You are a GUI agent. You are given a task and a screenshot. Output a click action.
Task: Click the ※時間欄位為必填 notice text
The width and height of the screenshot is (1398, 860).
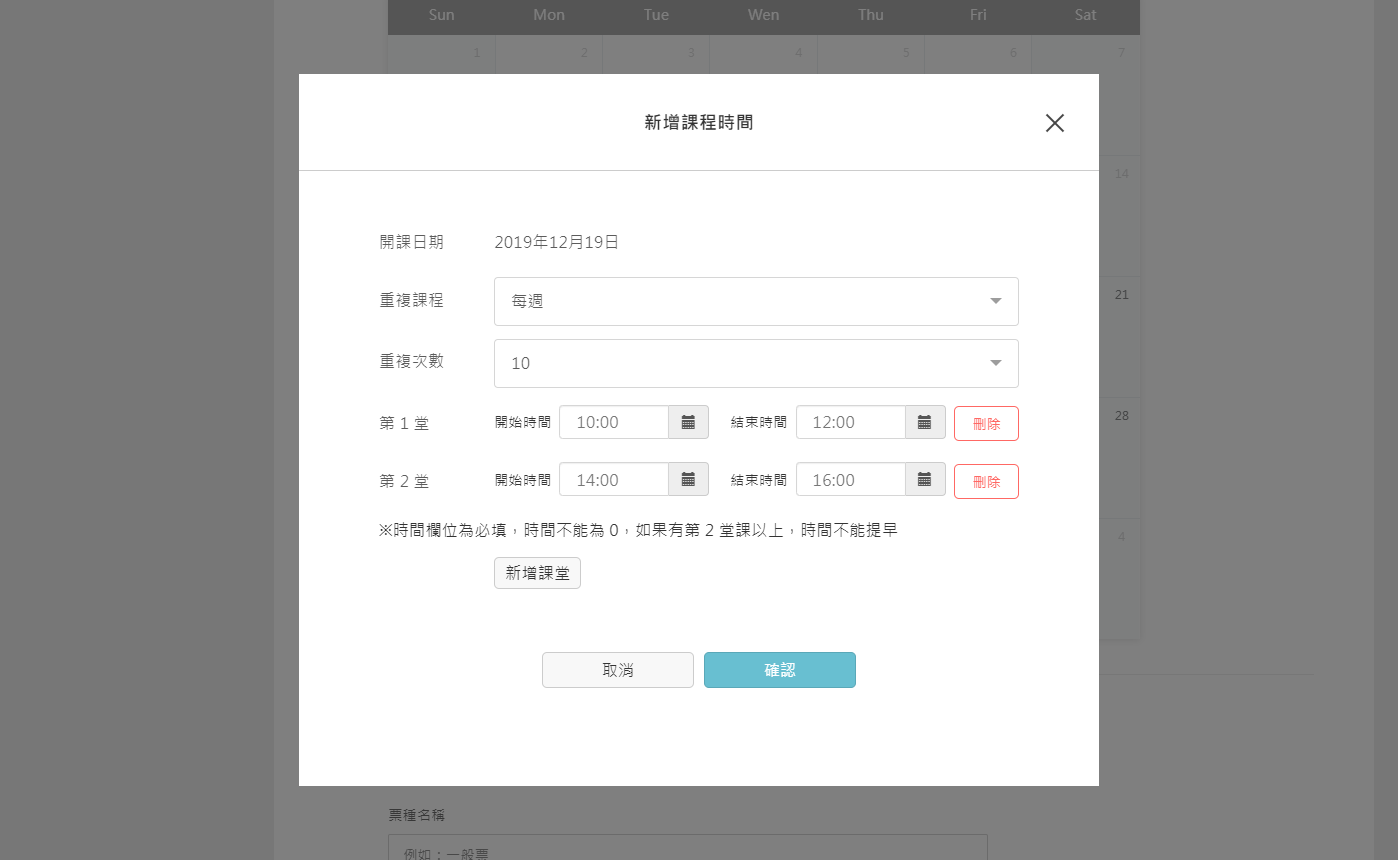tap(638, 530)
